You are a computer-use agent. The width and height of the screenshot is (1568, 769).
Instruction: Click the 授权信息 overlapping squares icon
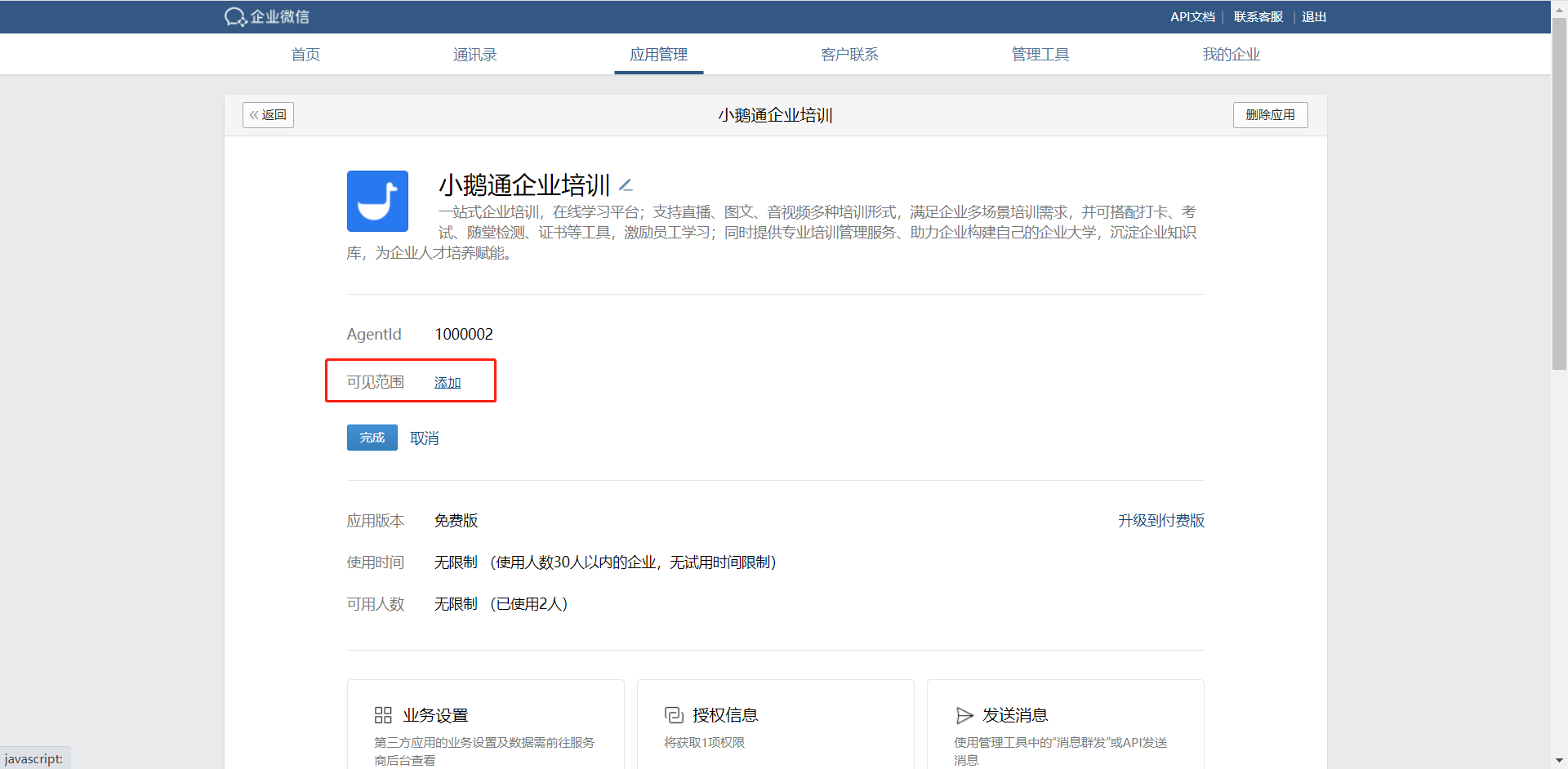pos(674,715)
